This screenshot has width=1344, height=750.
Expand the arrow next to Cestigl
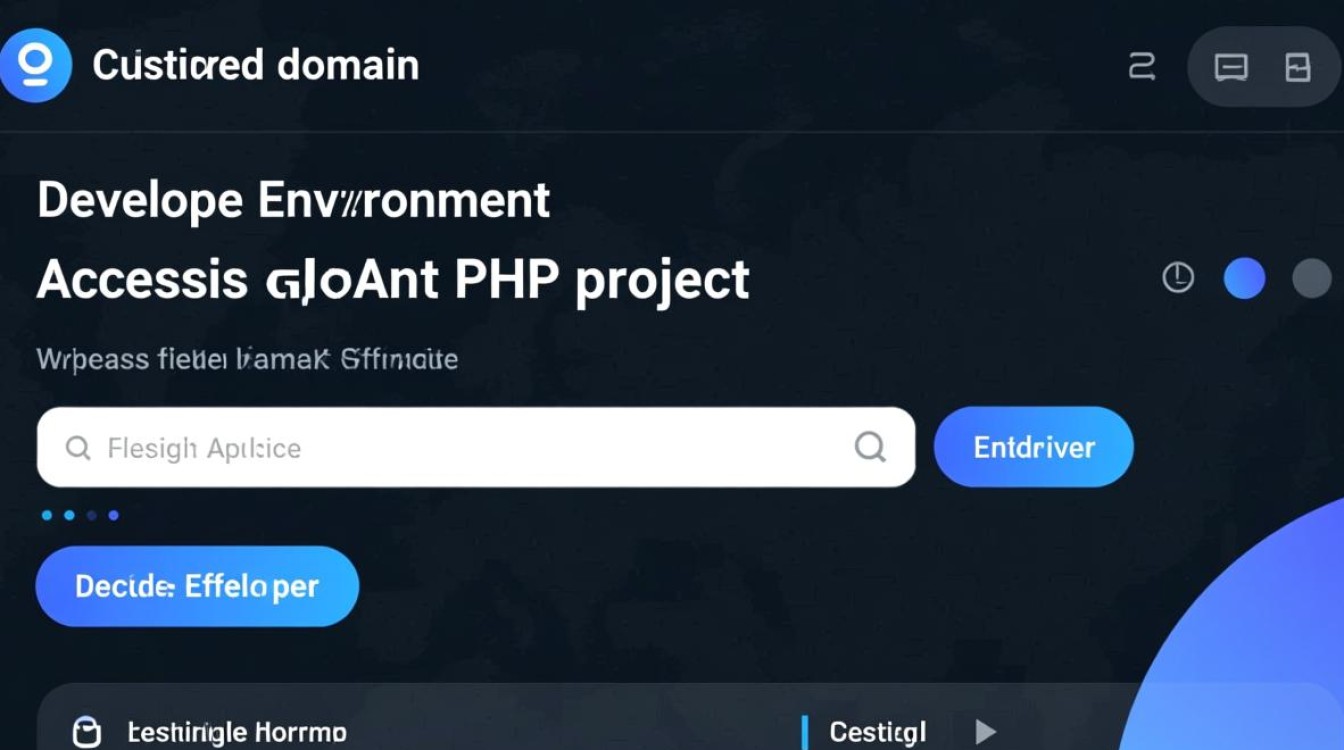click(985, 731)
